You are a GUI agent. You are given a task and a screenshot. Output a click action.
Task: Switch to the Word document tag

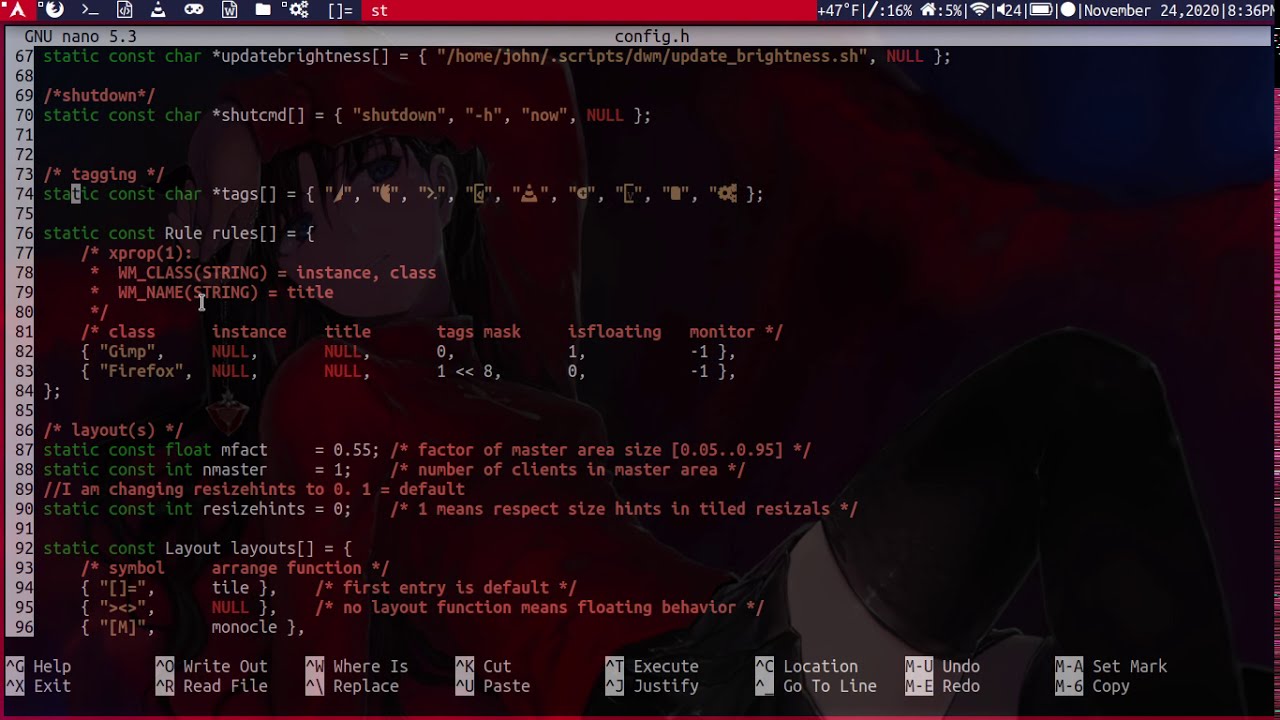click(x=229, y=10)
